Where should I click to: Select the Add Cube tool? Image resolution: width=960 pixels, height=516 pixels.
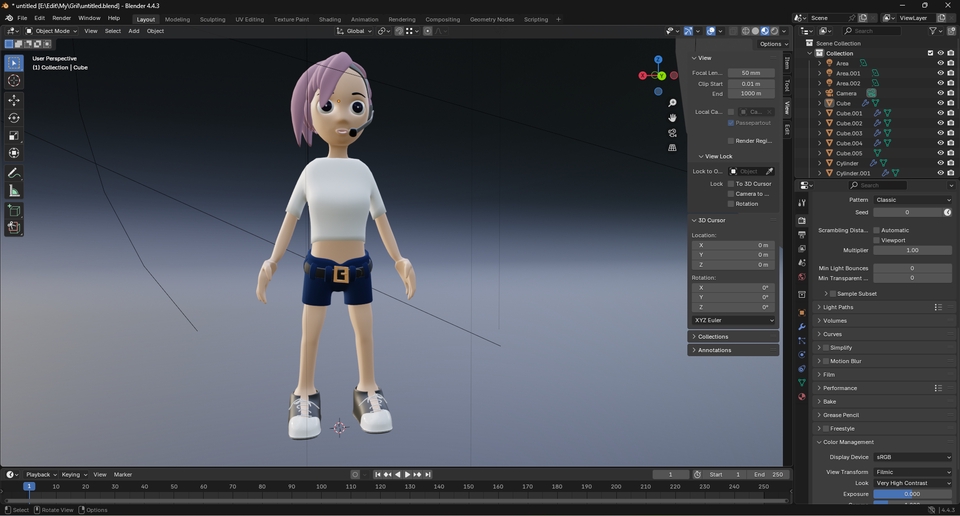(14, 211)
